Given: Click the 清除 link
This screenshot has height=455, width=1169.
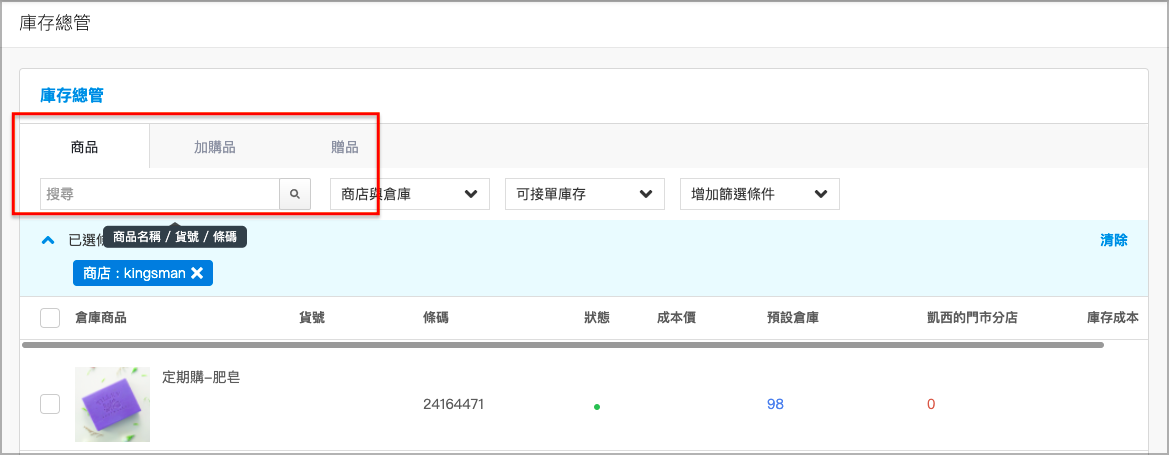Looking at the screenshot, I should 1114,240.
